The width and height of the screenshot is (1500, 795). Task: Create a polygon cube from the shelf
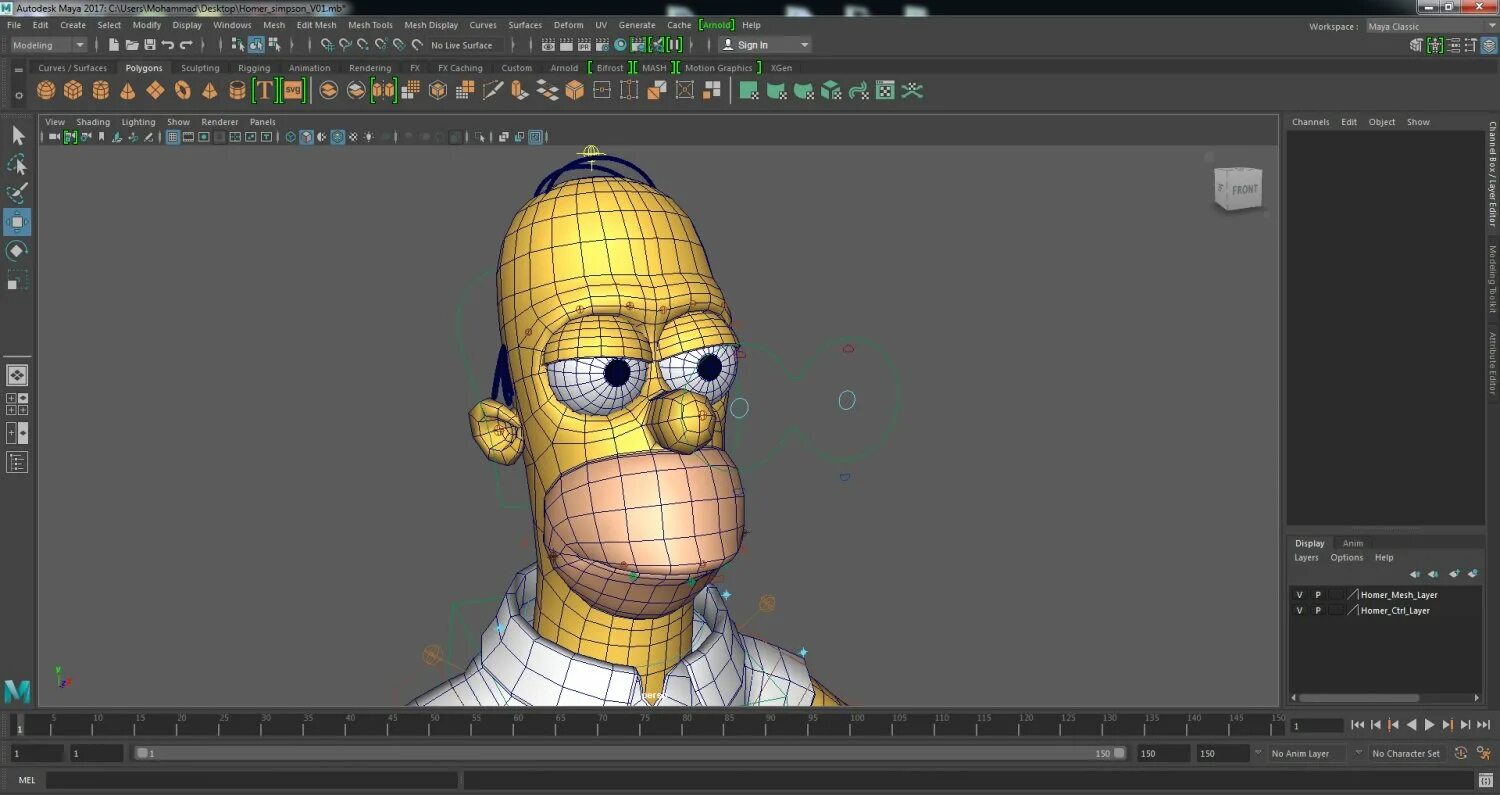(73, 91)
